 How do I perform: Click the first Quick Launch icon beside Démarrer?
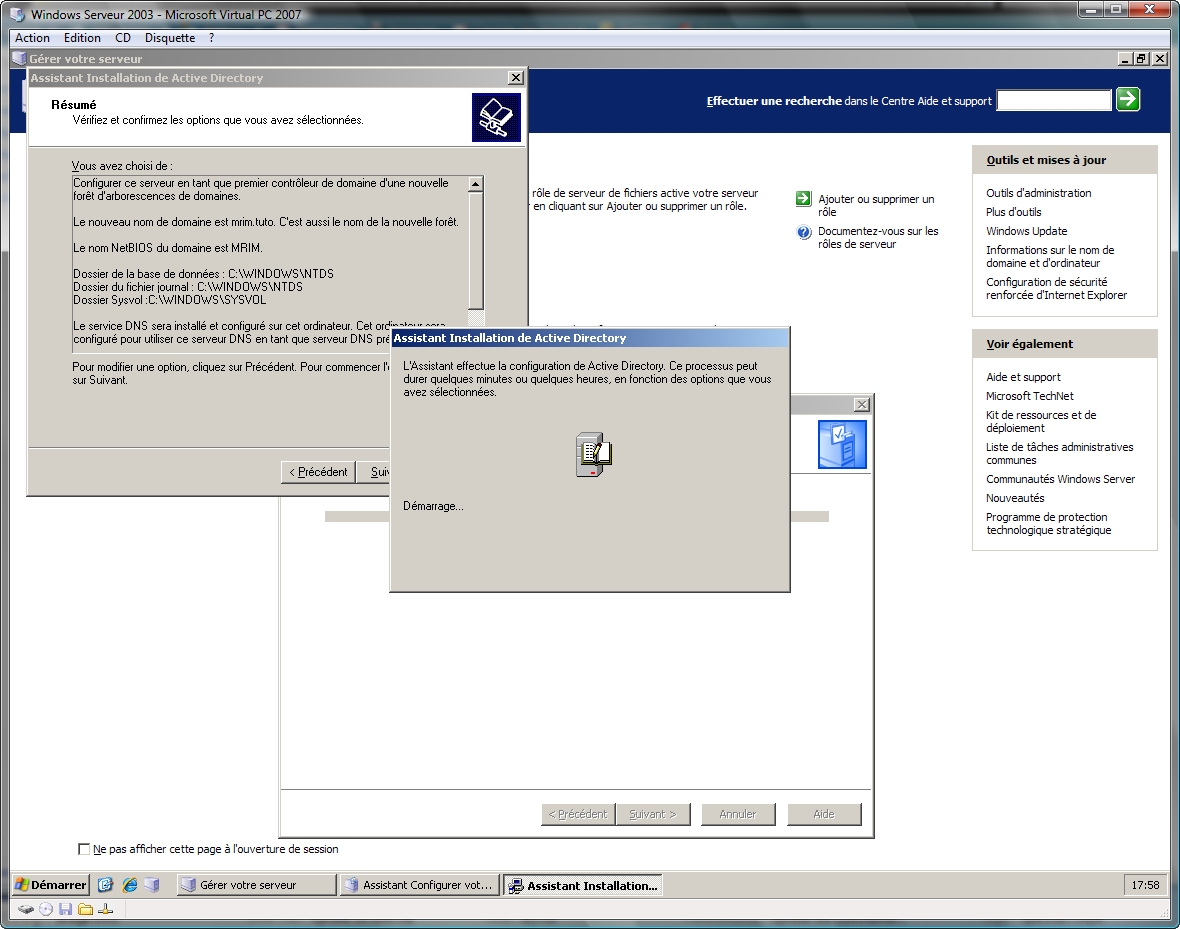pos(105,885)
